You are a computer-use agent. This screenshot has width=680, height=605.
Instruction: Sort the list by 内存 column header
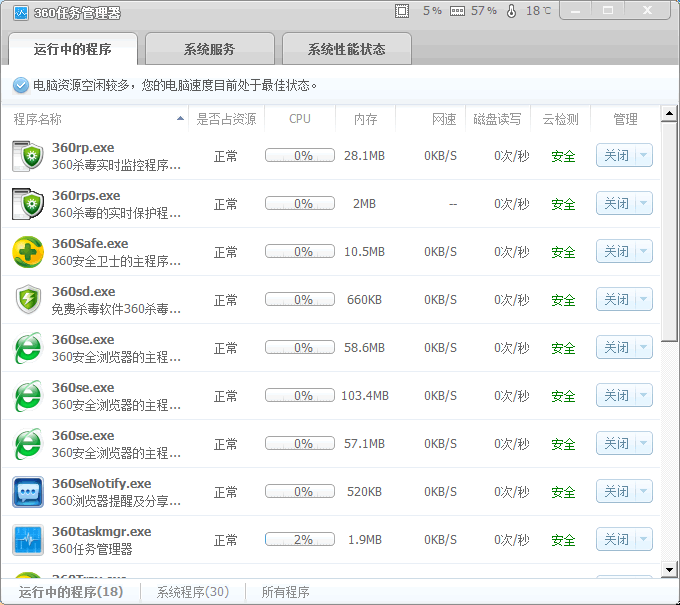[365, 119]
